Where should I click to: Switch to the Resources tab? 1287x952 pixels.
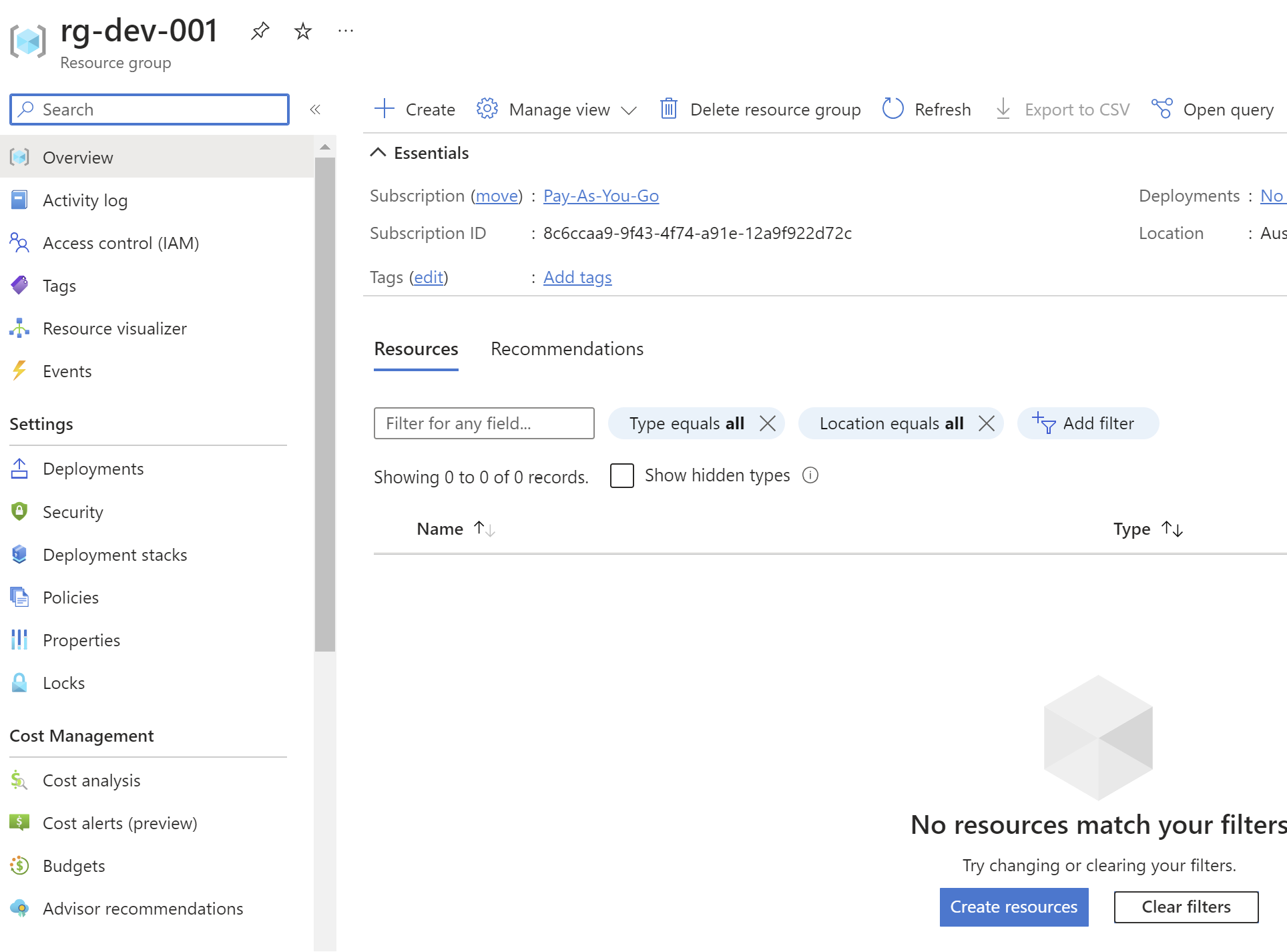[416, 349]
